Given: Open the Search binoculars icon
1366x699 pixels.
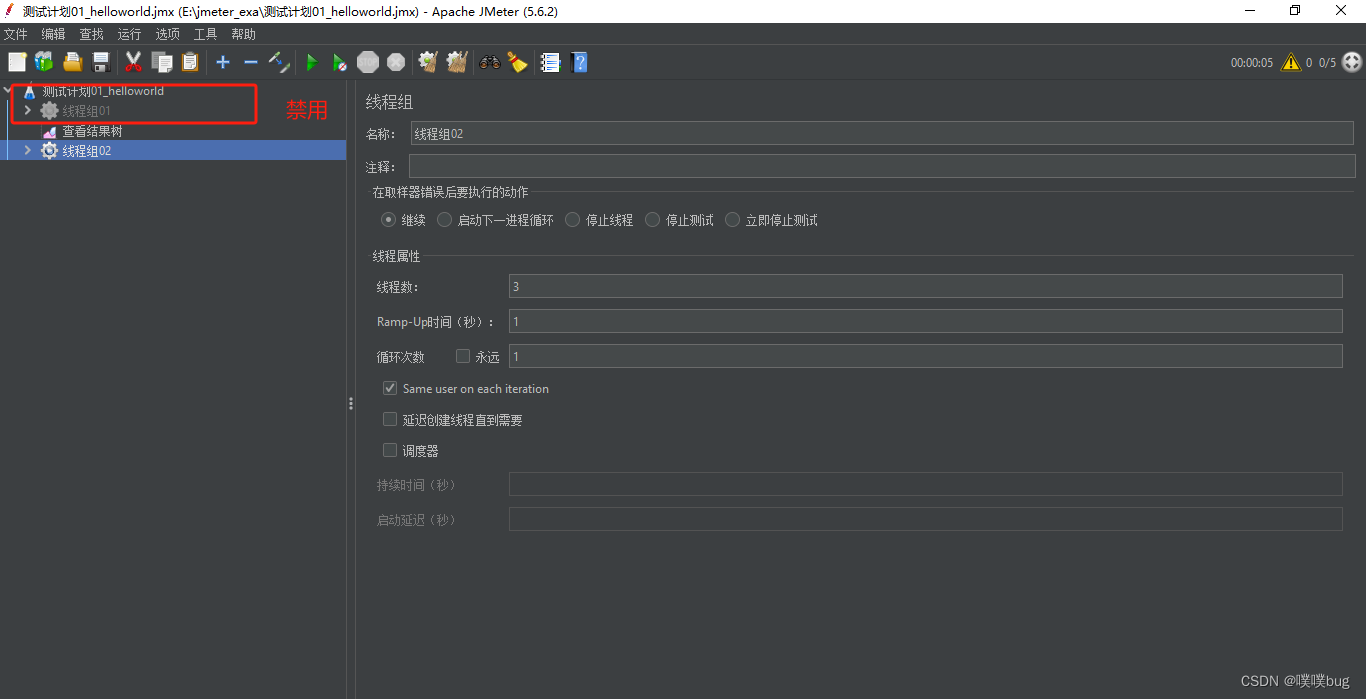Looking at the screenshot, I should [x=489, y=61].
